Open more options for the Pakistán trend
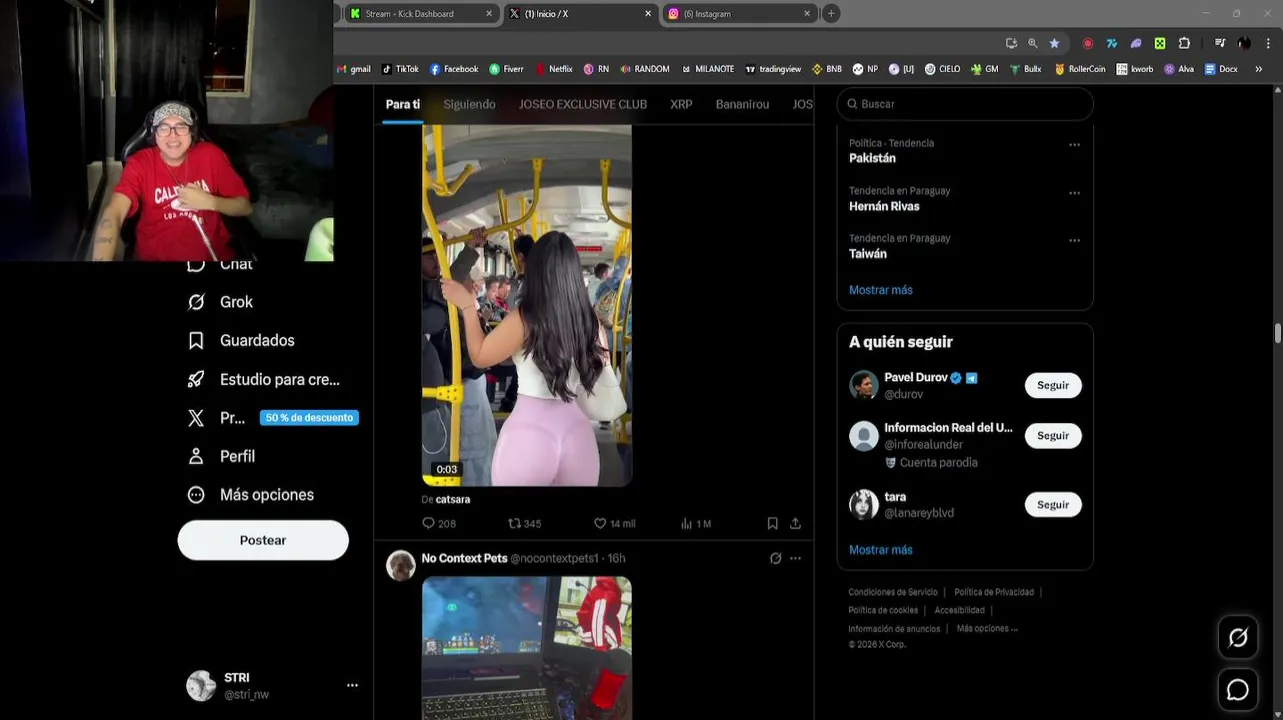This screenshot has width=1283, height=720. (x=1074, y=145)
